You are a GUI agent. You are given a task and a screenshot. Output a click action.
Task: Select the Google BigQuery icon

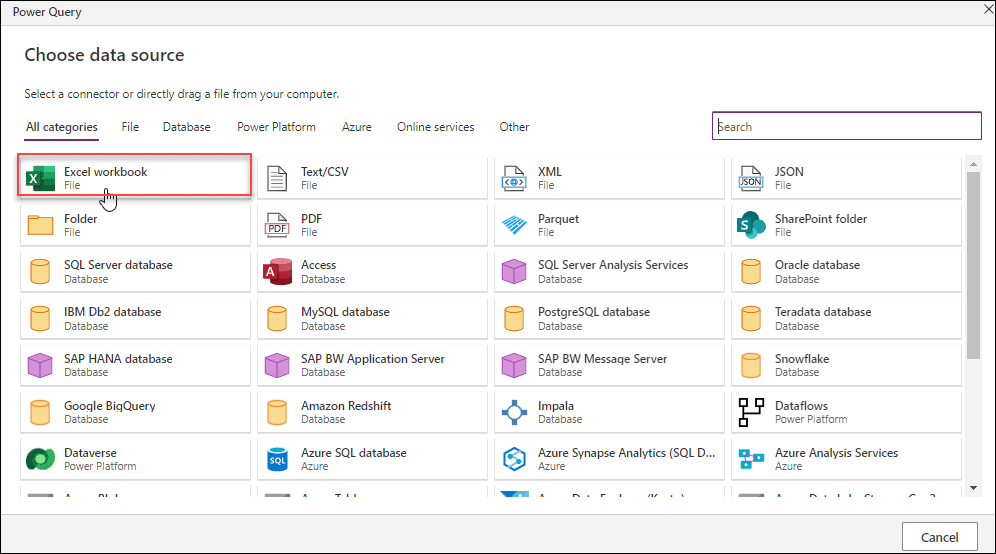40,412
